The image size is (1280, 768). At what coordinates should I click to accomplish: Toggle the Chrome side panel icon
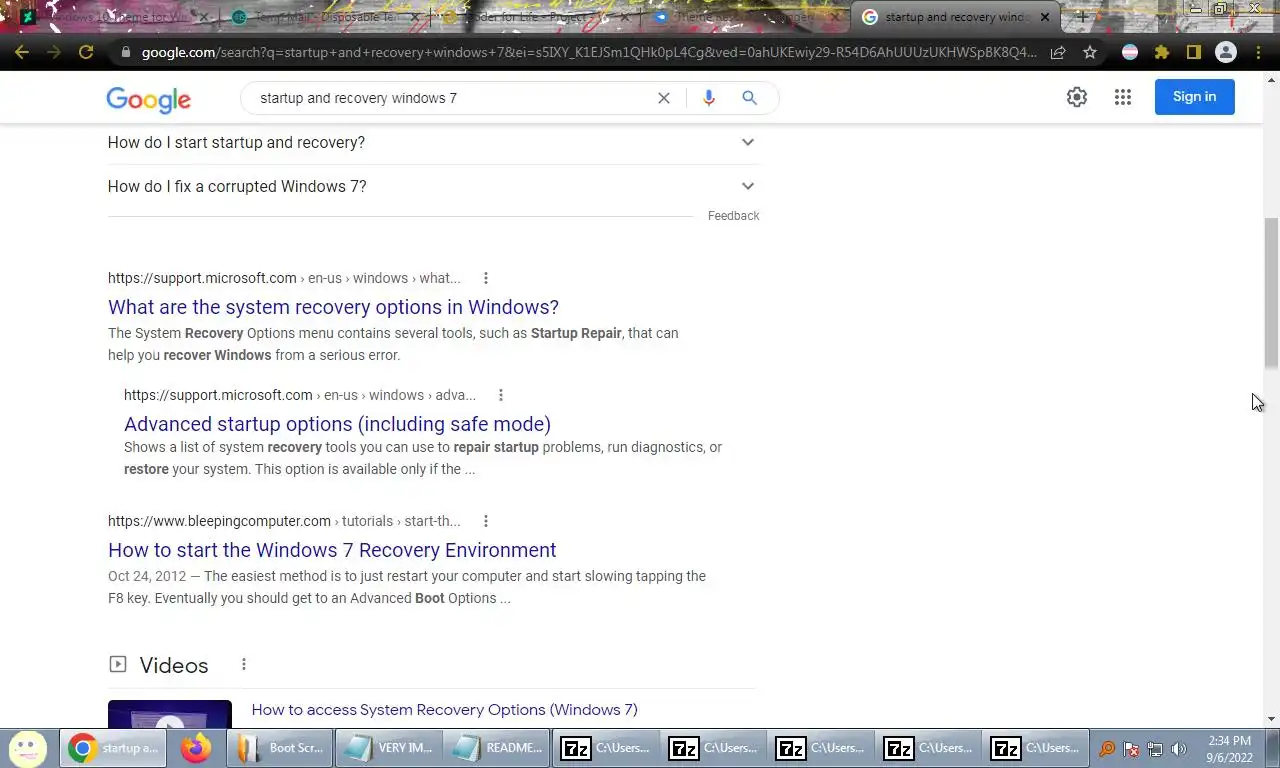(x=1193, y=52)
